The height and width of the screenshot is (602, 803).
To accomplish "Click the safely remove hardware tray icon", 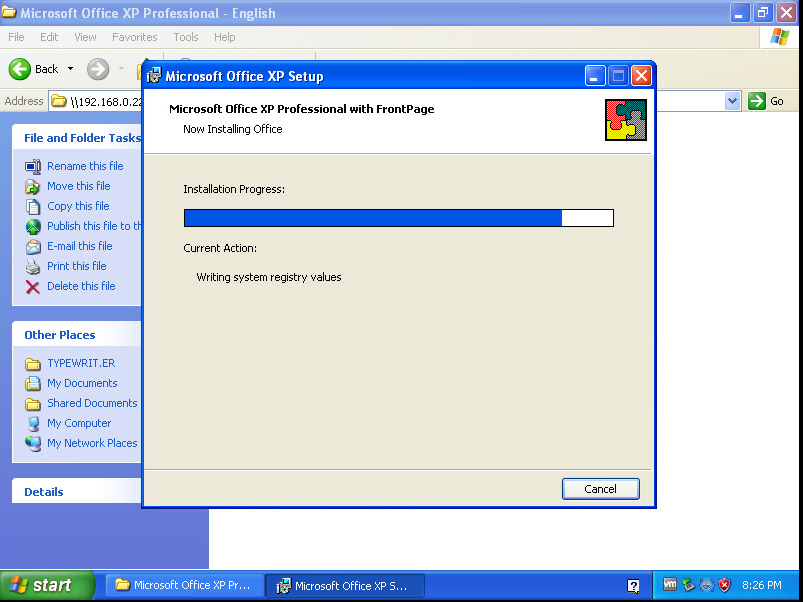I will pyautogui.click(x=688, y=584).
